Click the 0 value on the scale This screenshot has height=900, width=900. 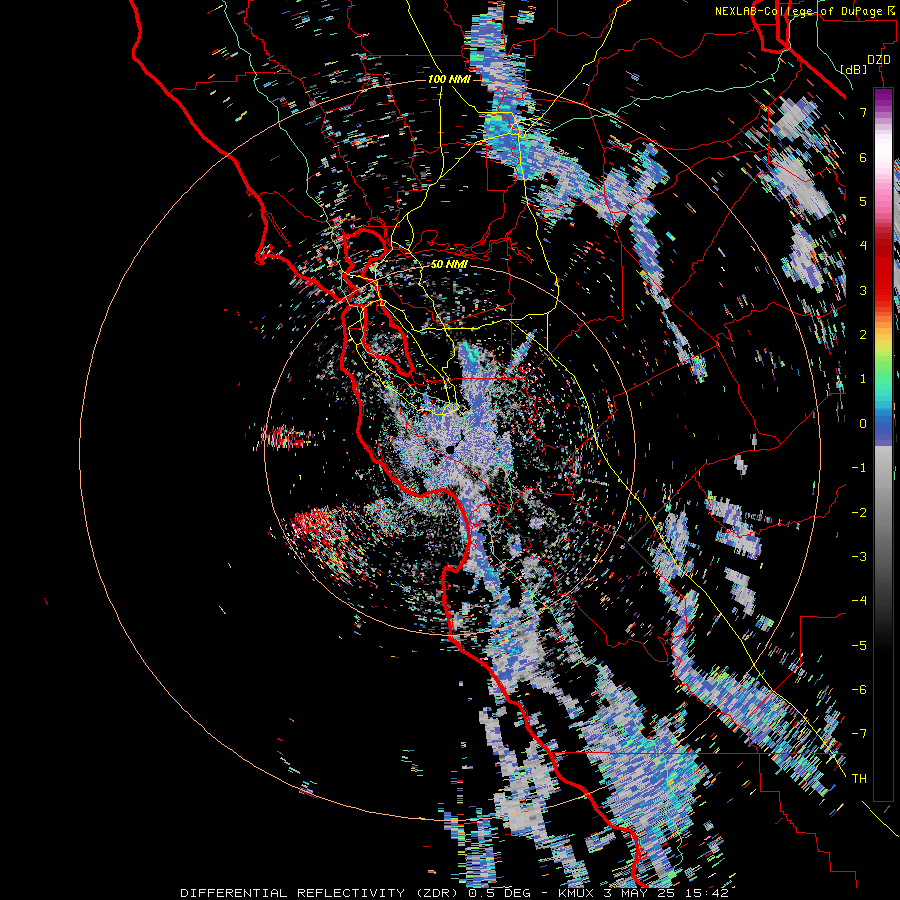tap(863, 424)
